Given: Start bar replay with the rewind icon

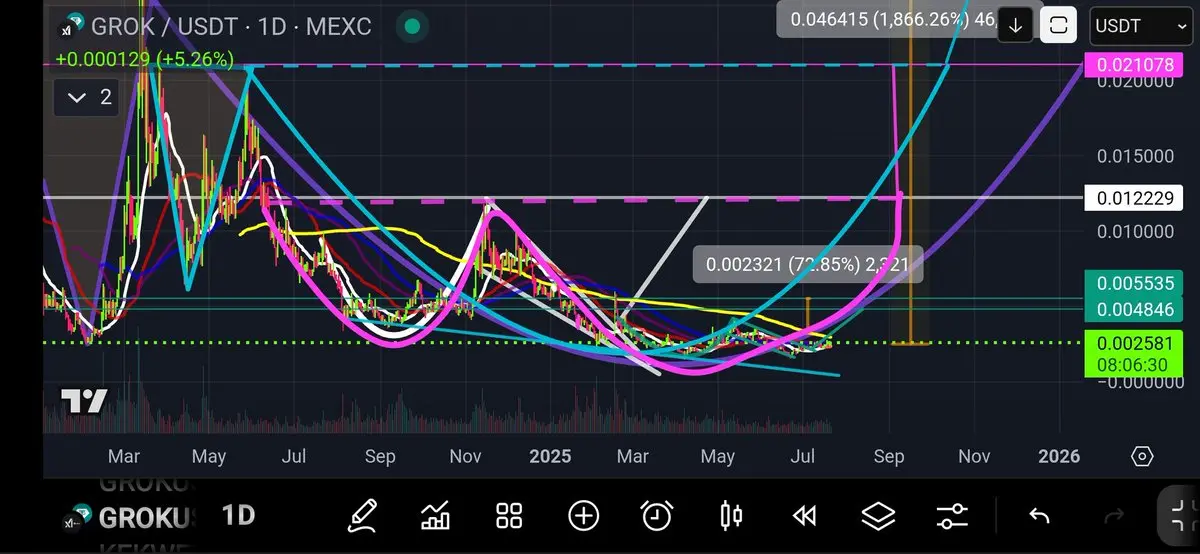Looking at the screenshot, I should [x=804, y=516].
